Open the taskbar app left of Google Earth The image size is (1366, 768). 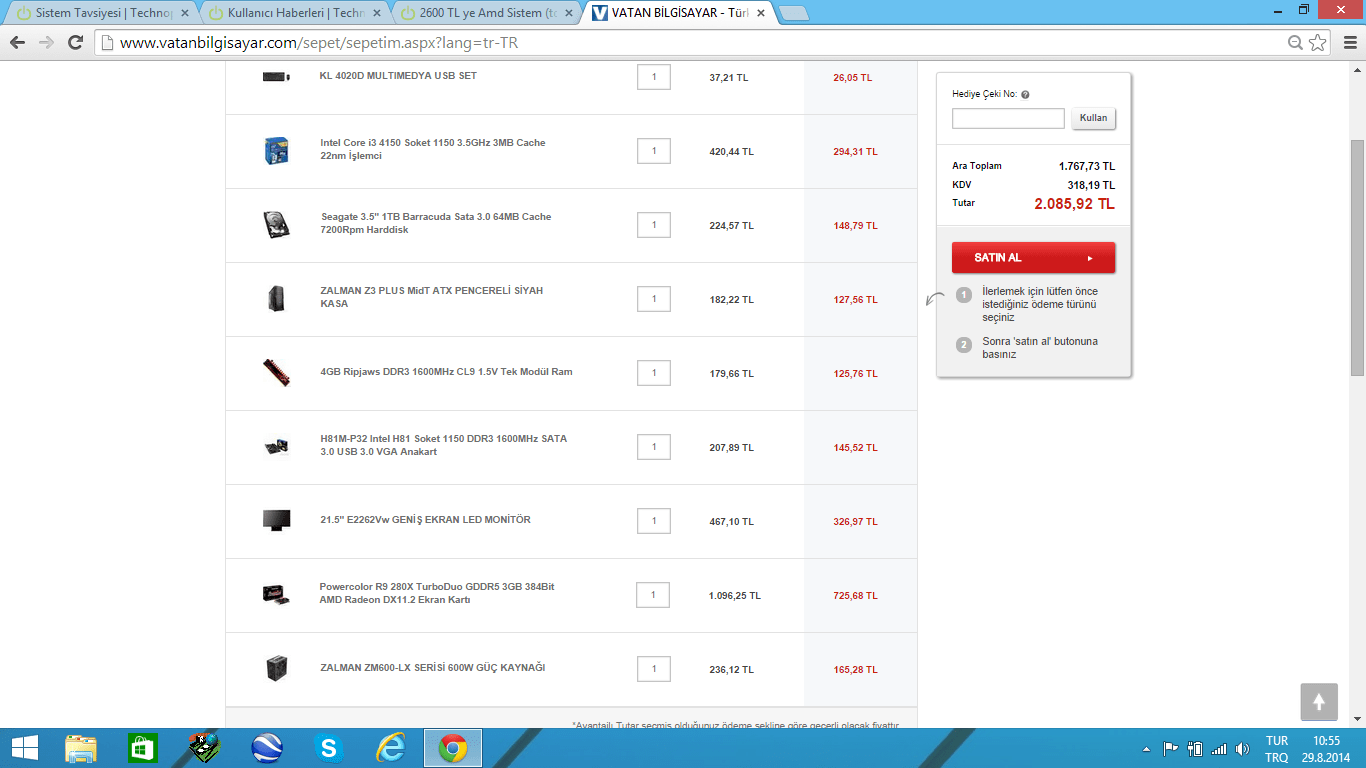205,748
